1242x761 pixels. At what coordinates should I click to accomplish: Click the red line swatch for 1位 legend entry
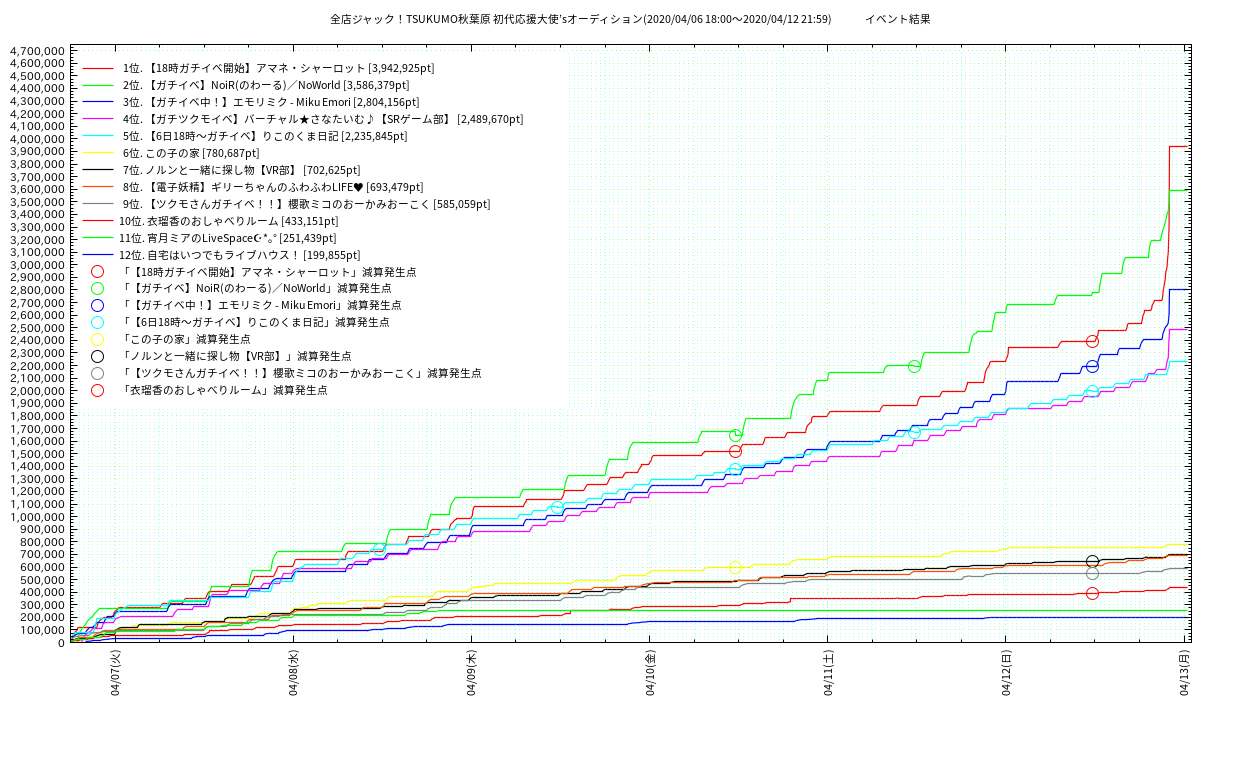pos(98,68)
